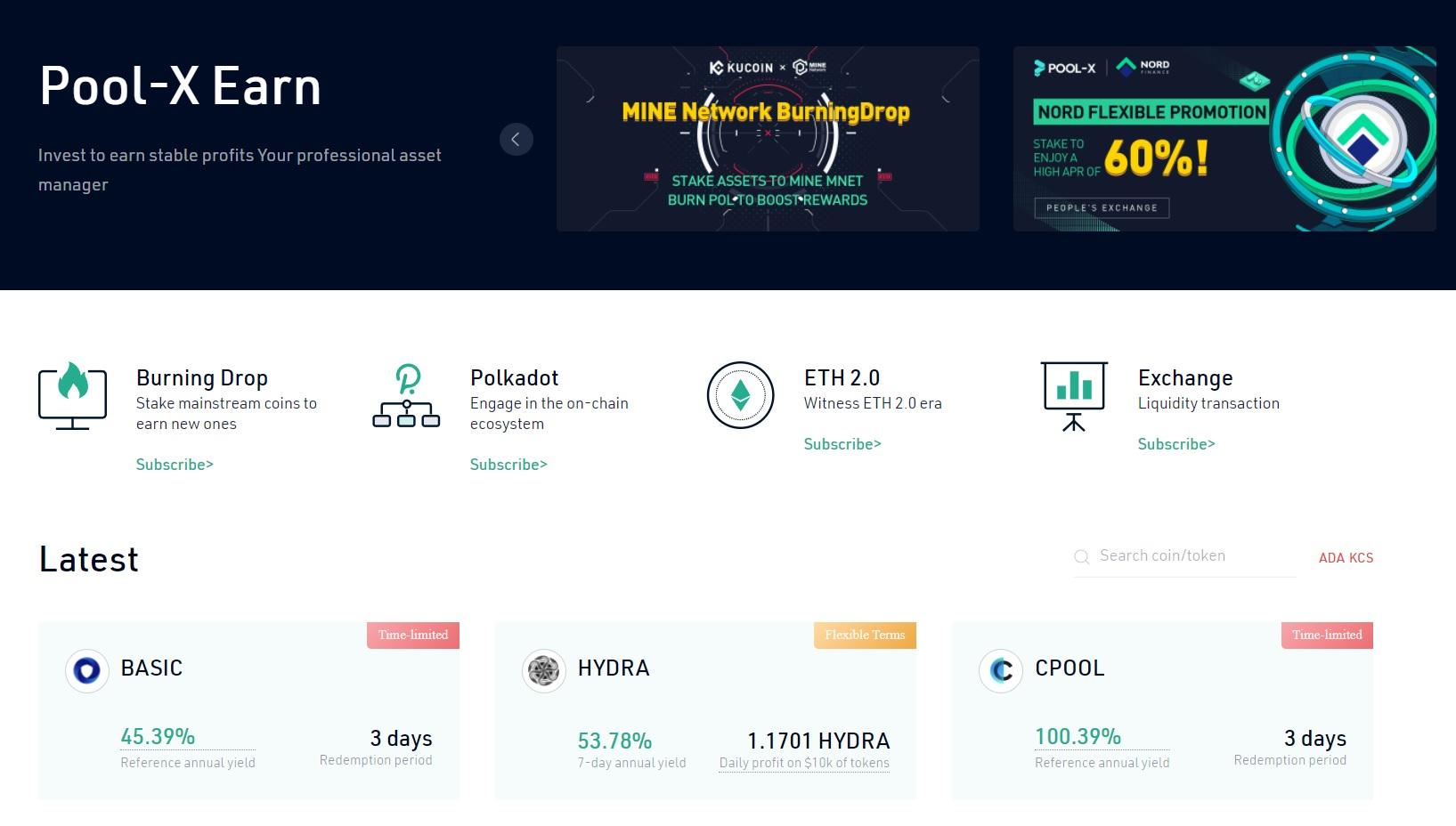The height and width of the screenshot is (826, 1456).
Task: Click the BASIC coin logo
Action: click(x=87, y=670)
